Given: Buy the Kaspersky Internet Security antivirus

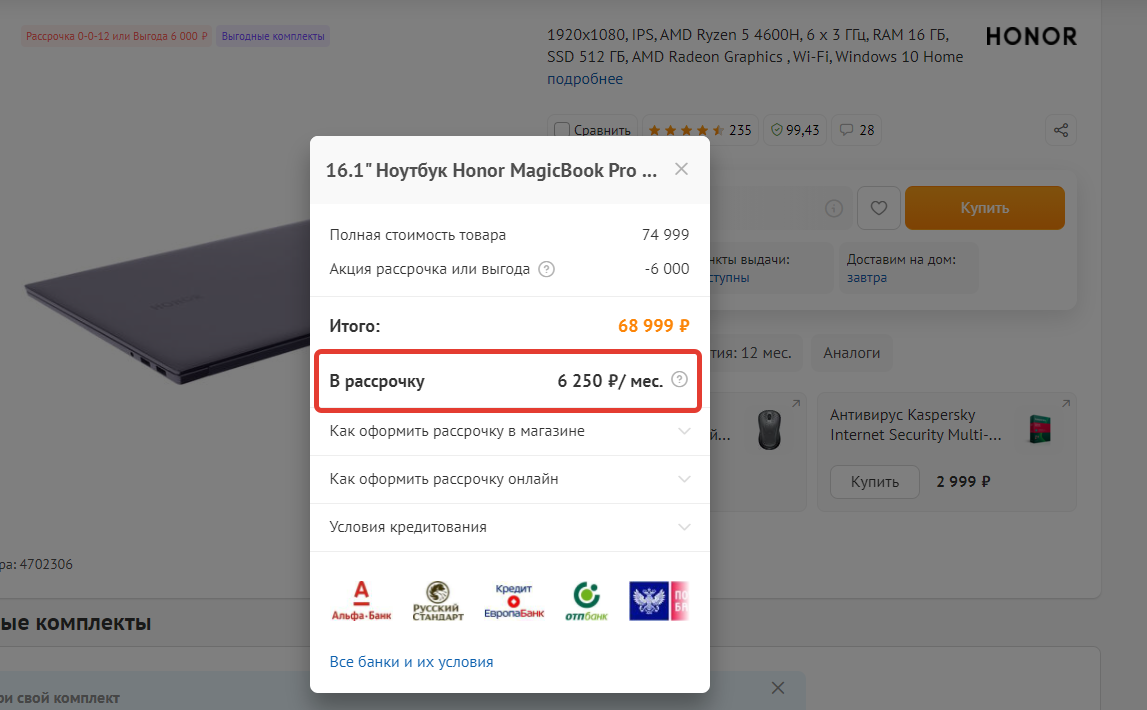Looking at the screenshot, I should click(x=874, y=481).
